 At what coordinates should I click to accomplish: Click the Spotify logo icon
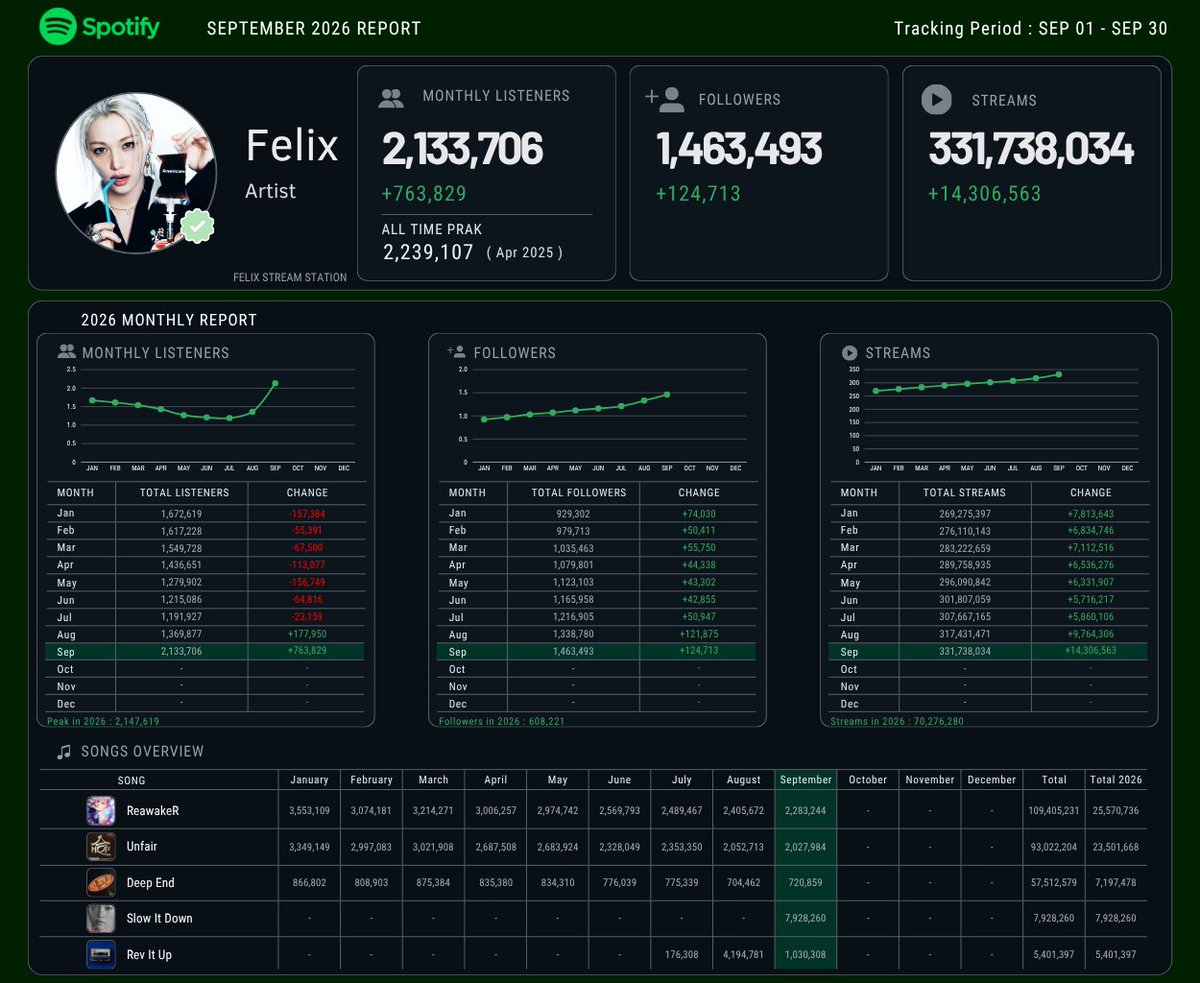click(58, 26)
